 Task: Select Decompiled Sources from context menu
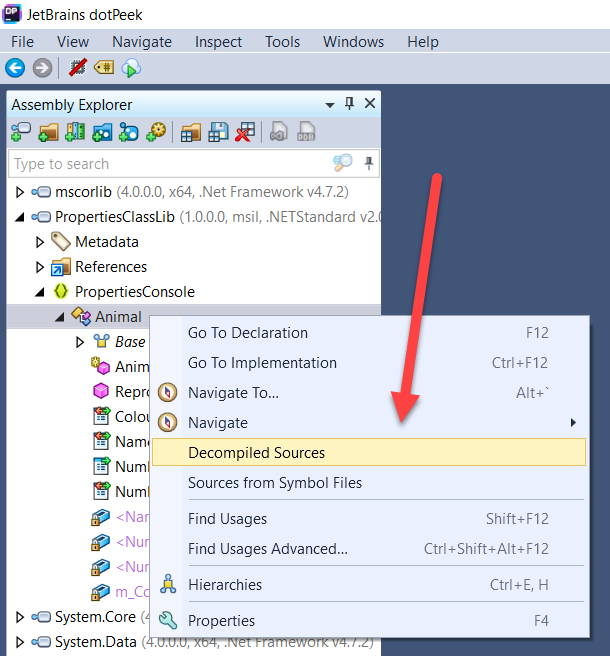tap(257, 452)
